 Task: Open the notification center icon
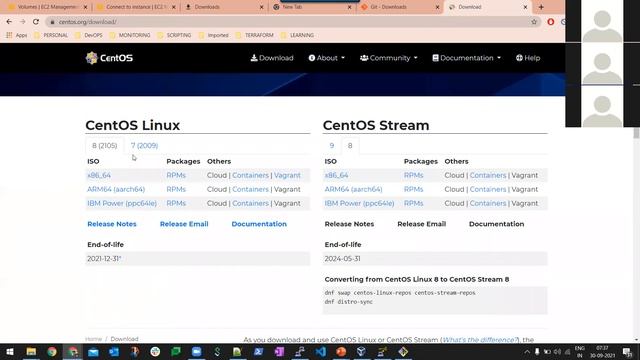[x=627, y=351]
